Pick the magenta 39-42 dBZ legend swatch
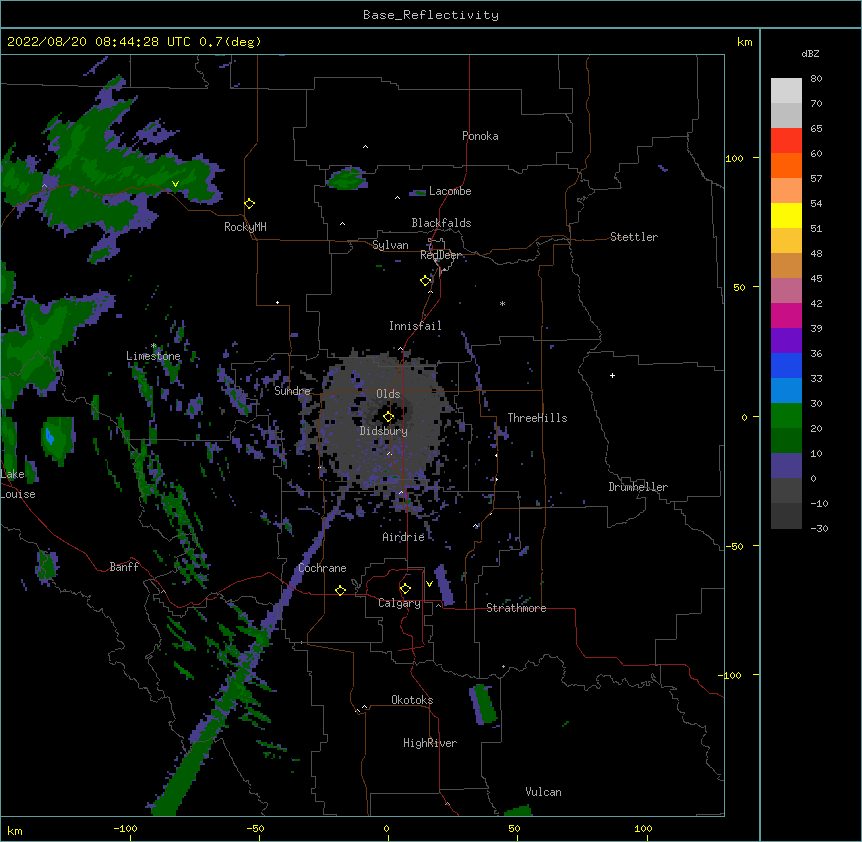The width and height of the screenshot is (862, 842). tap(786, 315)
